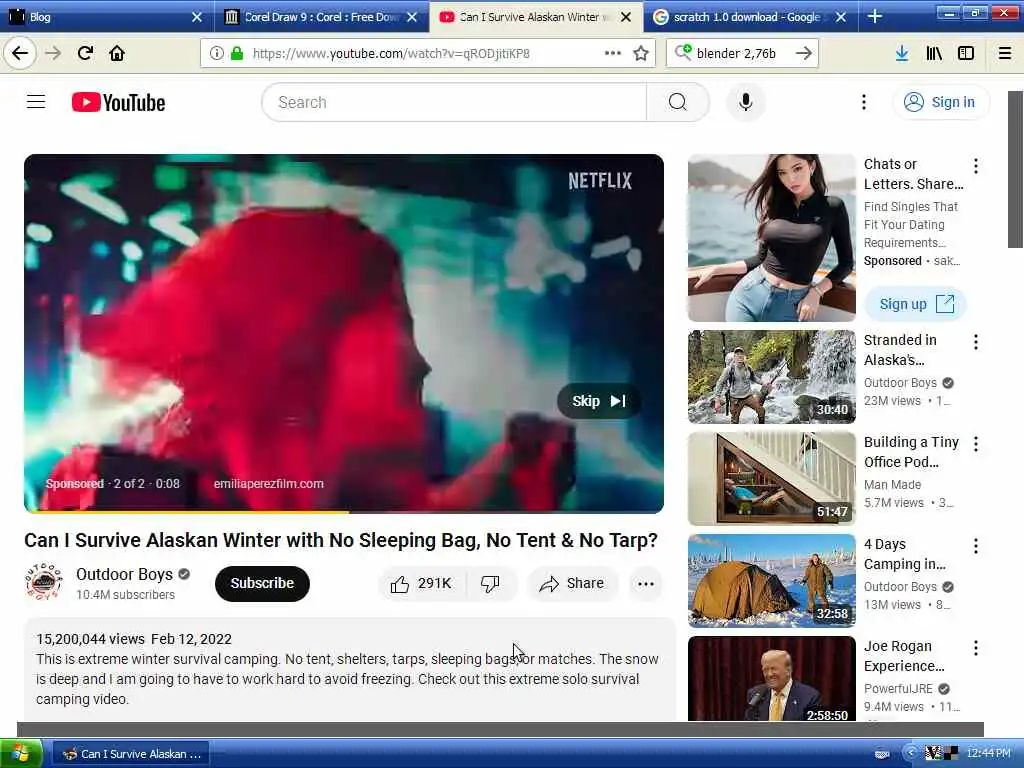Screen dimensions: 1024x768
Task: Skip the Netflix ad
Action: tap(598, 401)
